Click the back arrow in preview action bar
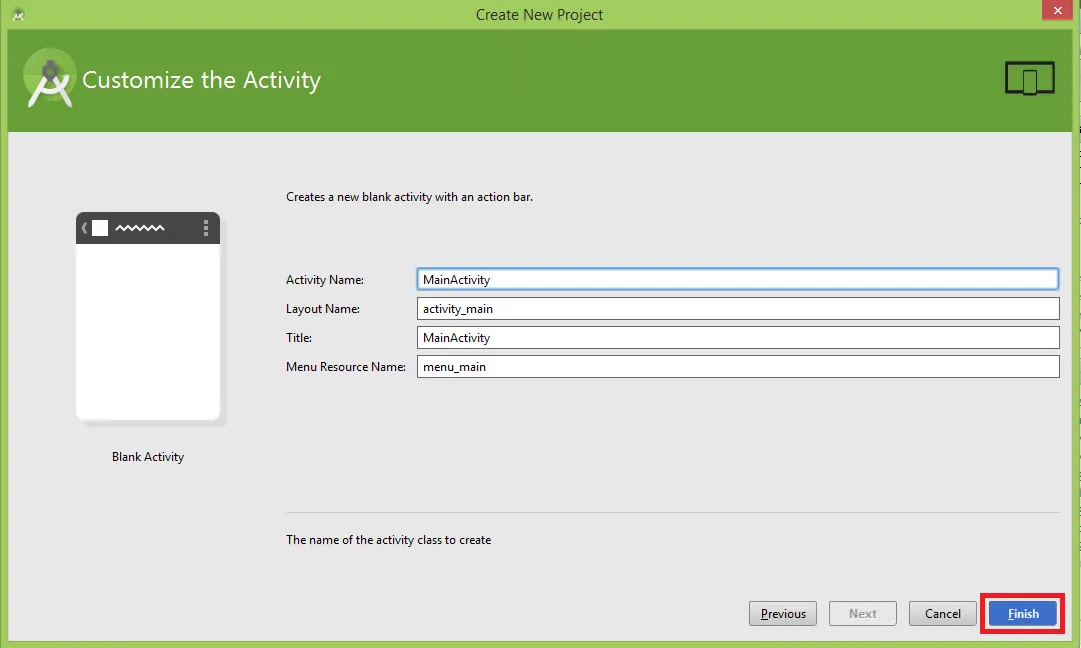This screenshot has width=1081, height=648. point(84,228)
